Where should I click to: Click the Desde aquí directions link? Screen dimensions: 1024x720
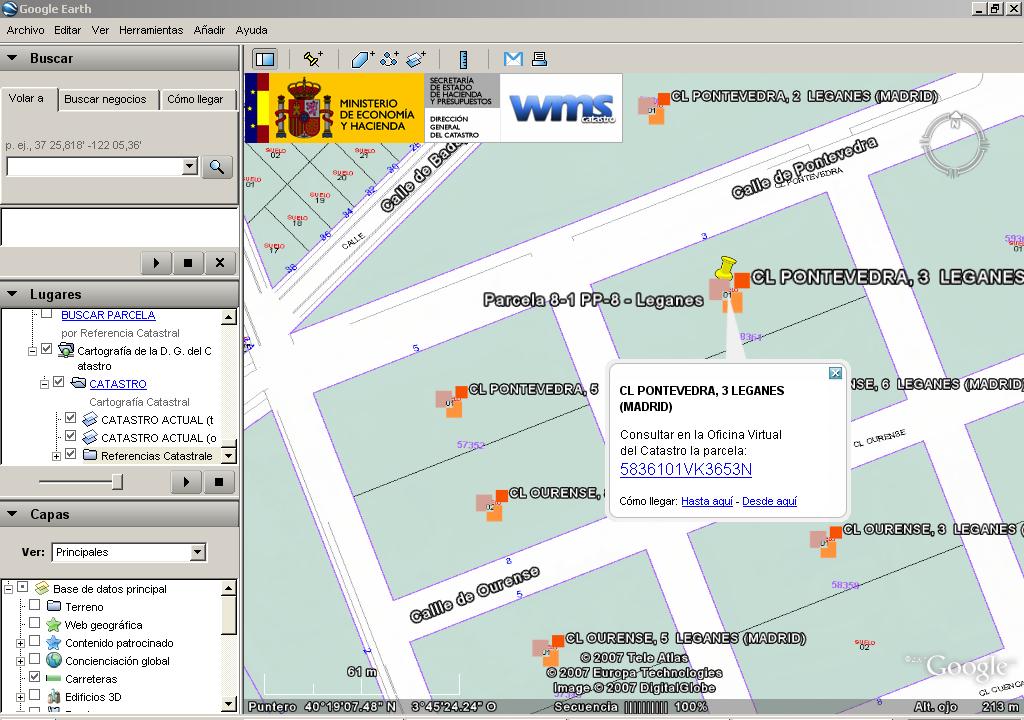click(769, 501)
